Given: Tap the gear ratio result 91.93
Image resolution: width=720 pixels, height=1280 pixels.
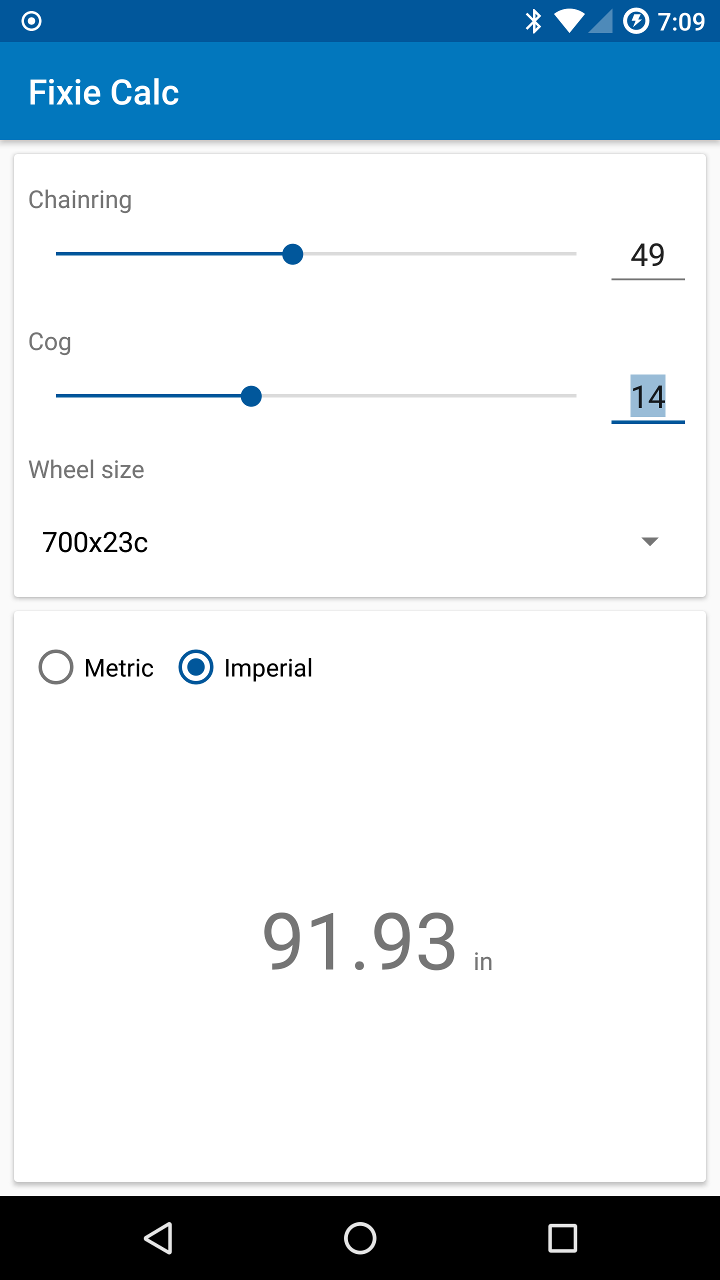Looking at the screenshot, I should [360, 938].
